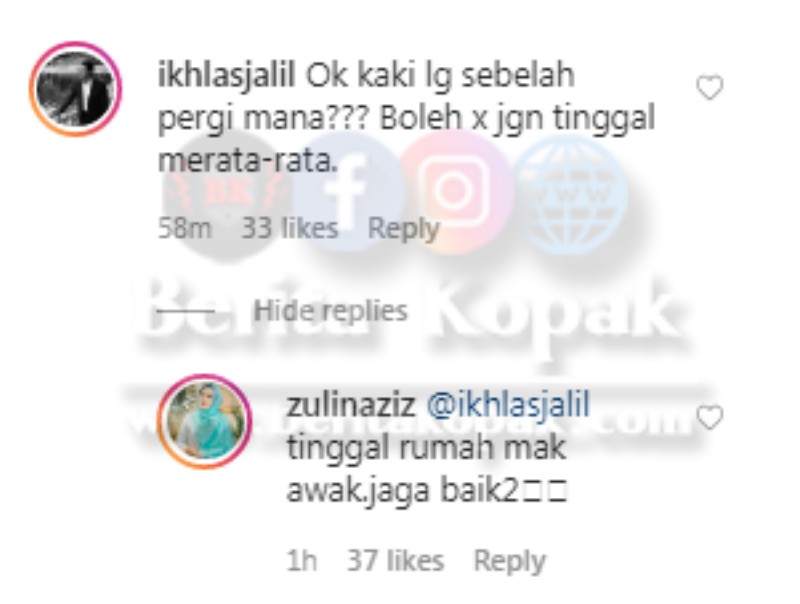View the 33 likes on first comment
The height and width of the screenshot is (604, 800).
(x=289, y=228)
